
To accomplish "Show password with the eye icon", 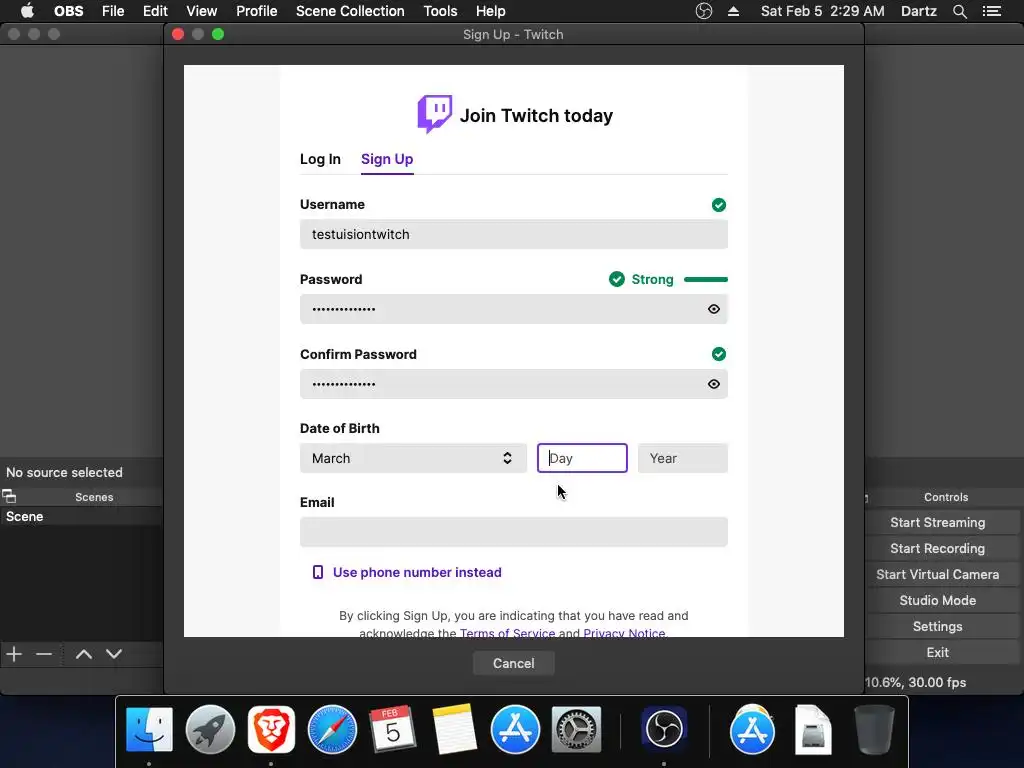I will pyautogui.click(x=713, y=309).
